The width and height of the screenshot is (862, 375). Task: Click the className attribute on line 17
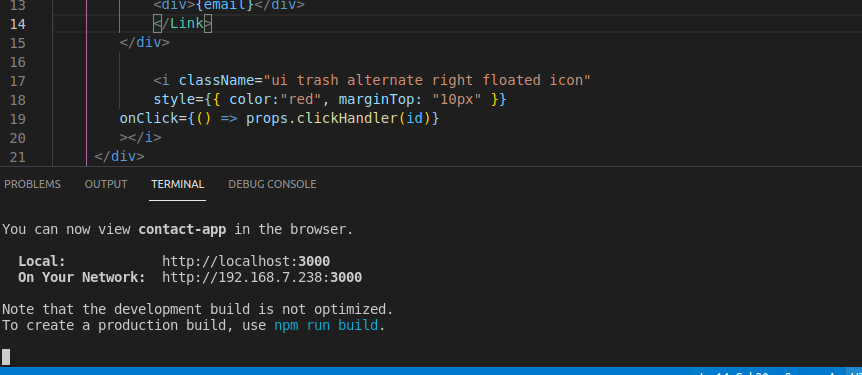pyautogui.click(x=216, y=80)
